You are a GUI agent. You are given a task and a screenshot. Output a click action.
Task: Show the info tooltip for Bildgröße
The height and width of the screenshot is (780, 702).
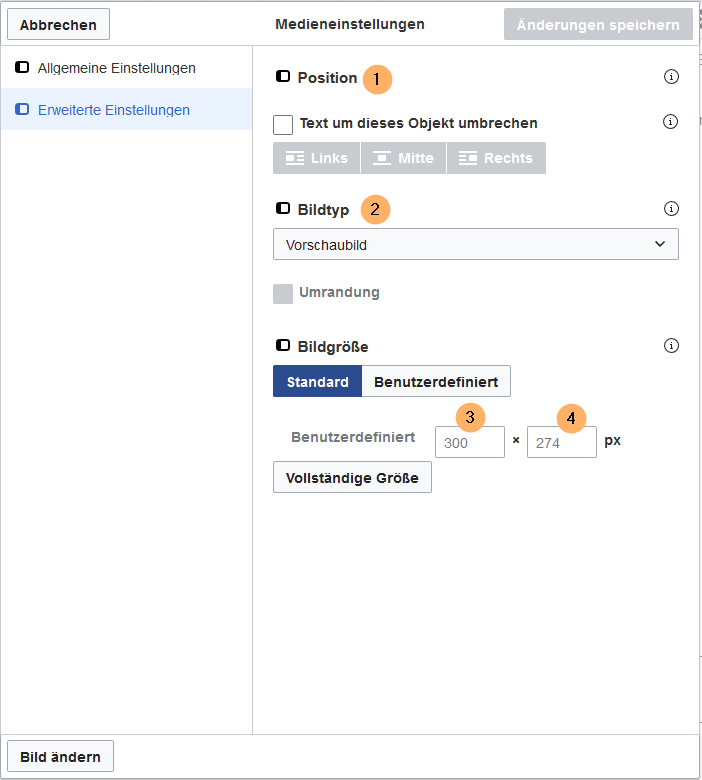point(671,346)
